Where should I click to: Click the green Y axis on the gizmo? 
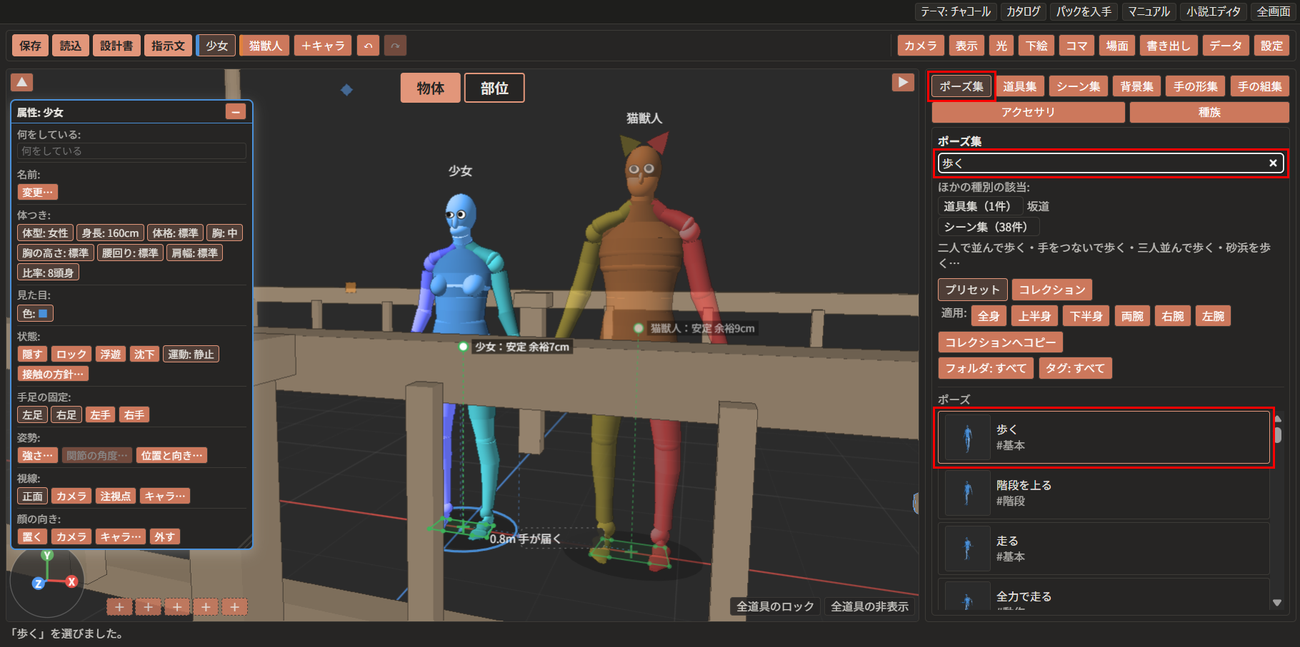click(x=47, y=555)
